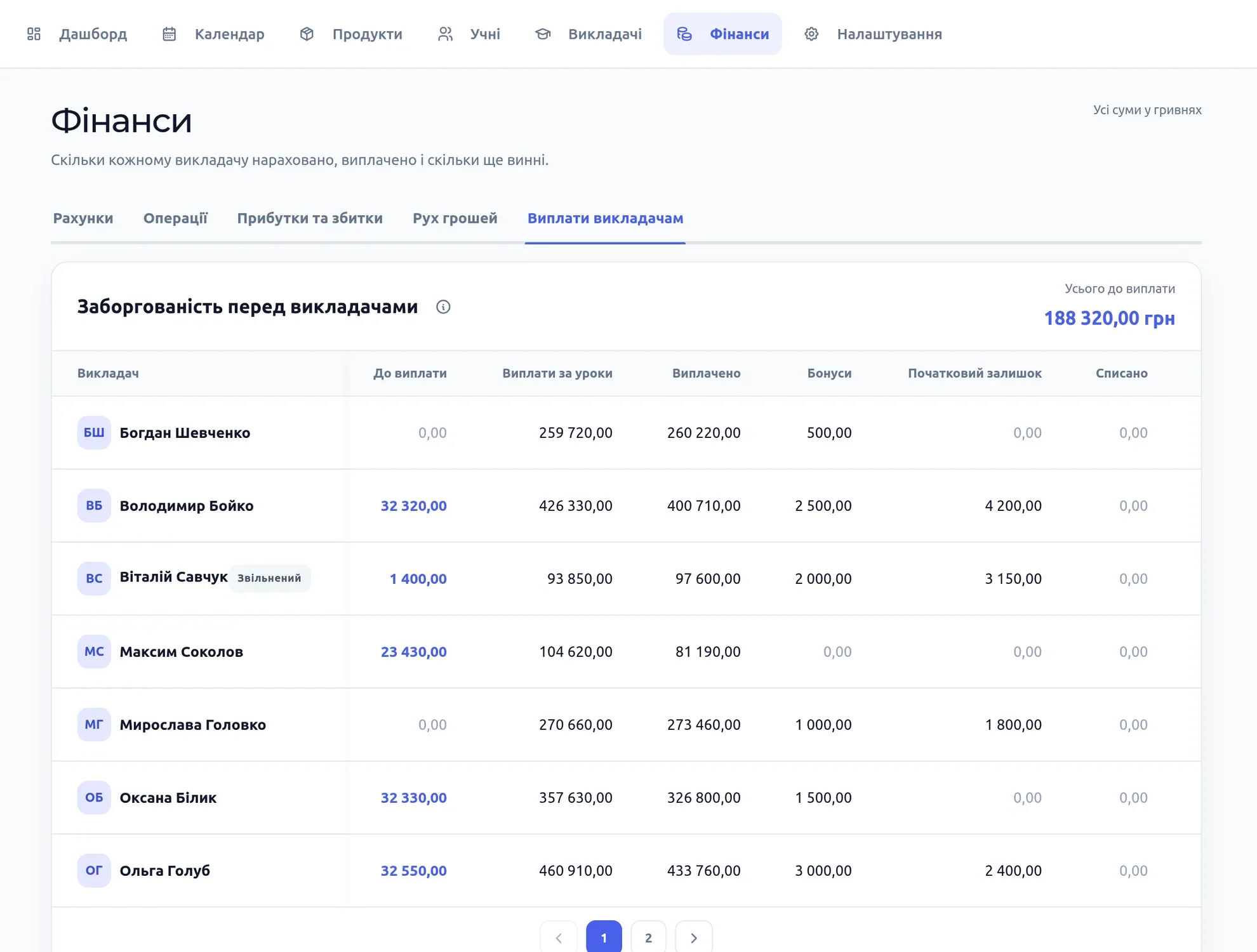Click the Учні people icon
1257x952 pixels.
coord(445,34)
